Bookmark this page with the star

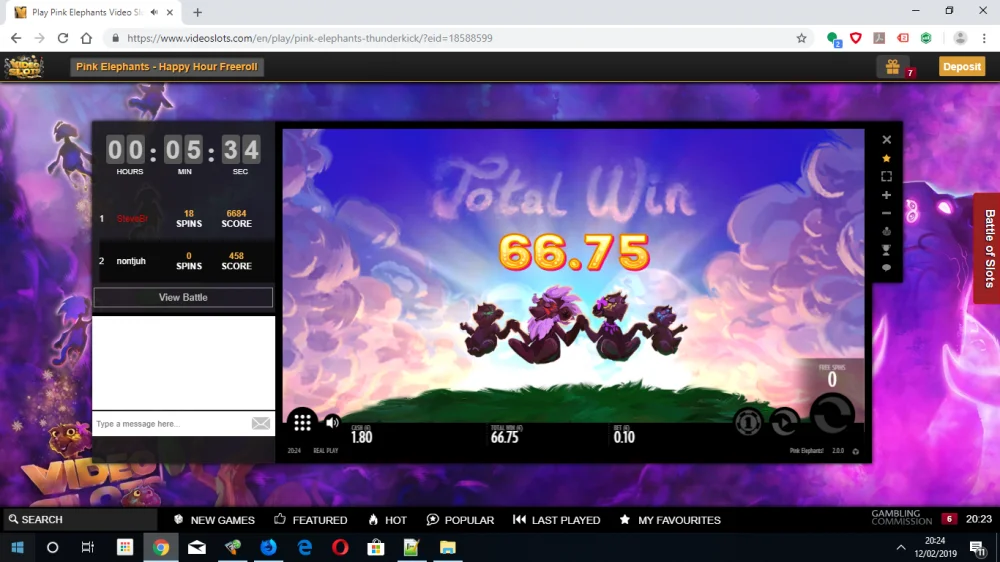(802, 38)
